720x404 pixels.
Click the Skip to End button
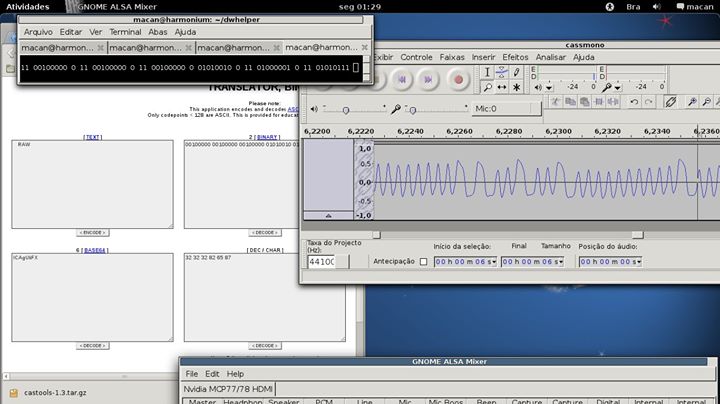(430, 78)
